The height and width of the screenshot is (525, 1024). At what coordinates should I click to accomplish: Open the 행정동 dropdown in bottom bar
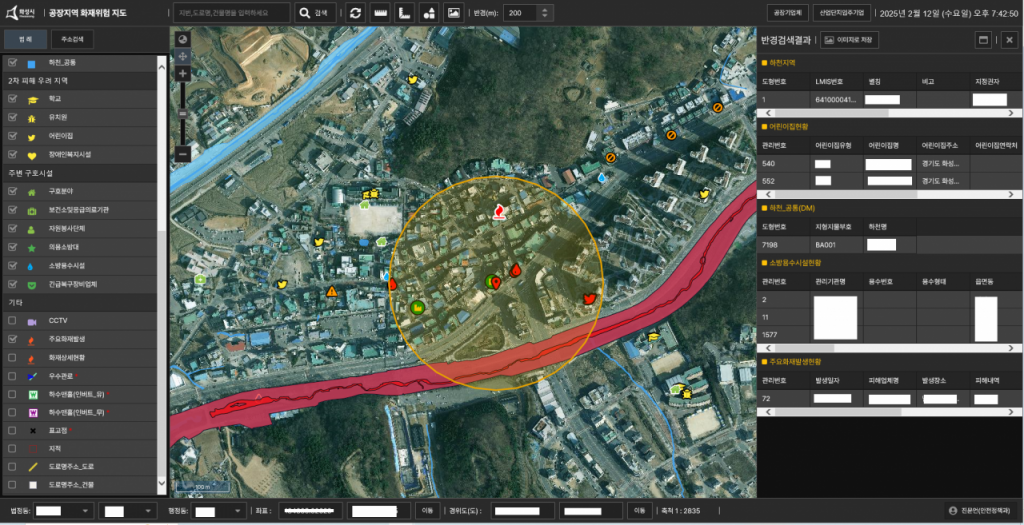tap(218, 510)
